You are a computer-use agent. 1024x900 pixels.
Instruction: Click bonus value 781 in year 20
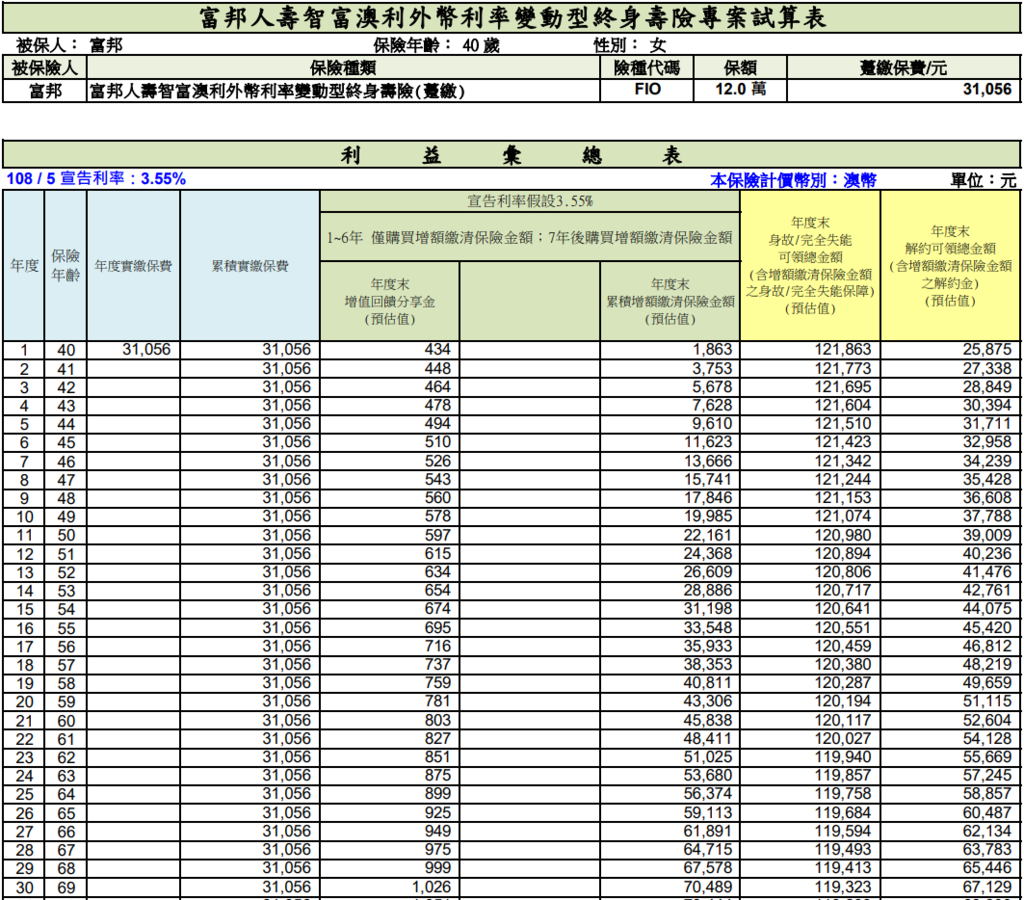tap(438, 701)
